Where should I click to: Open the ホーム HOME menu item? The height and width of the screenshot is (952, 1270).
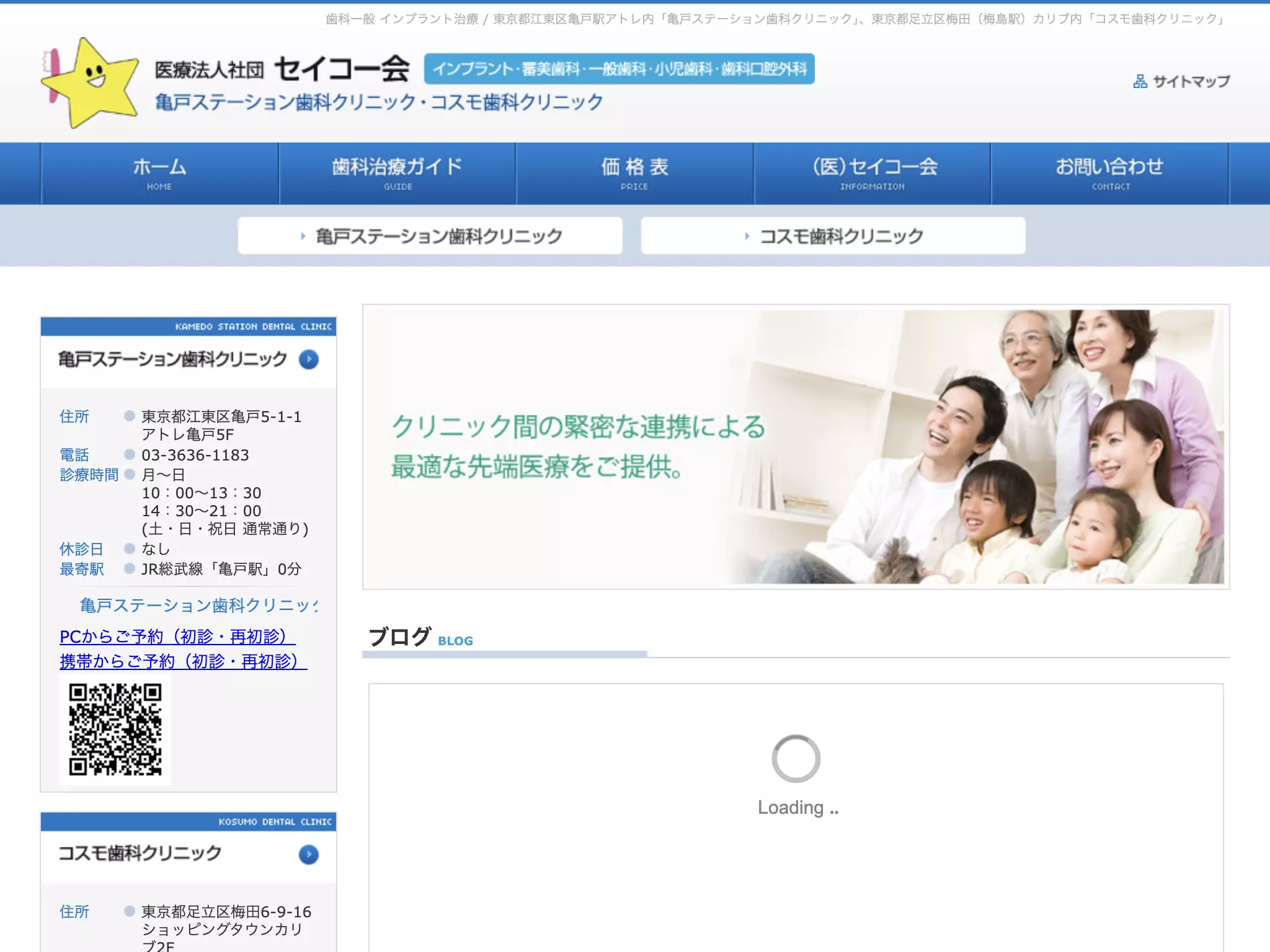point(159,174)
